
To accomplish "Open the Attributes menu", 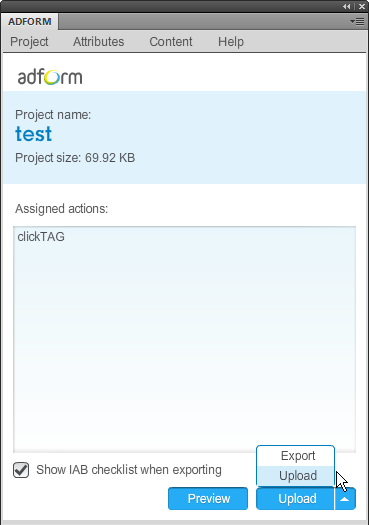I will point(98,42).
